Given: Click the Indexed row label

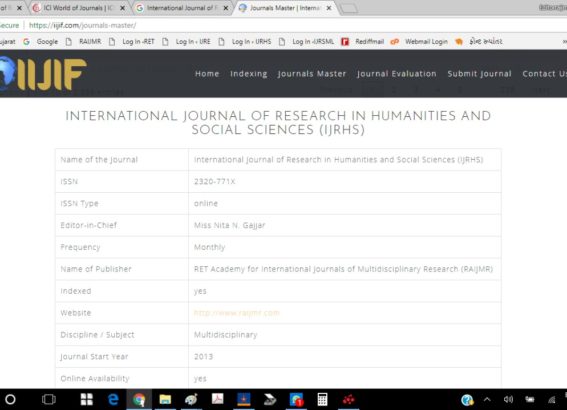Looking at the screenshot, I should (76, 291).
